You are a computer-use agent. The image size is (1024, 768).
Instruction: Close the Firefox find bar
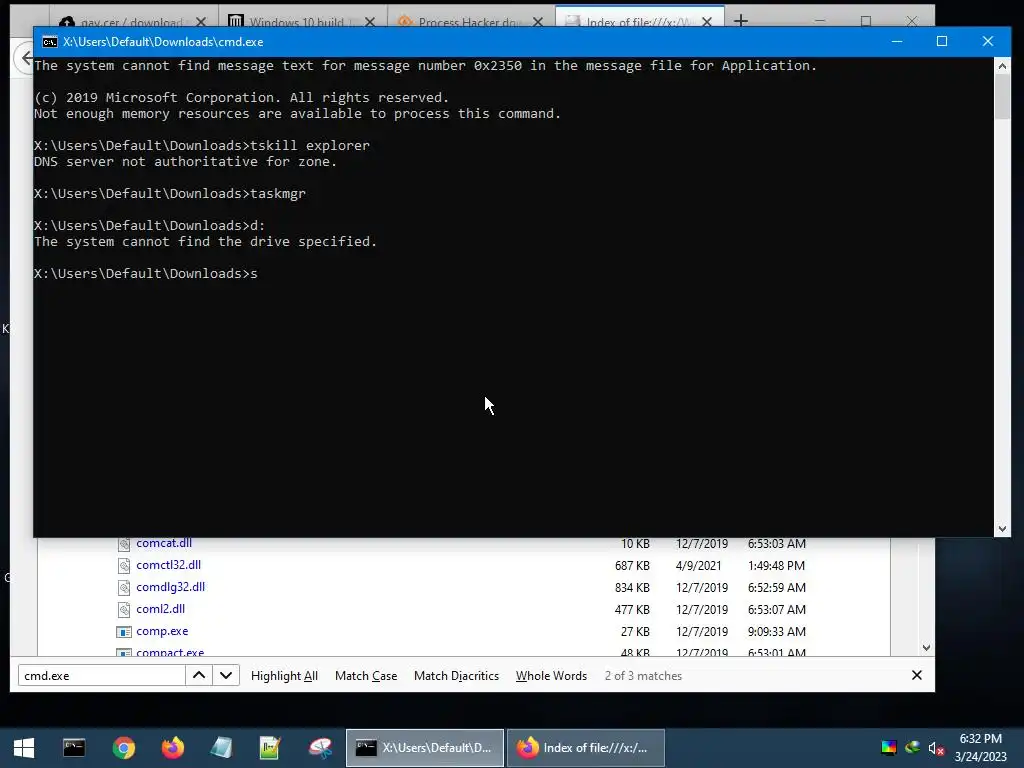click(x=916, y=675)
